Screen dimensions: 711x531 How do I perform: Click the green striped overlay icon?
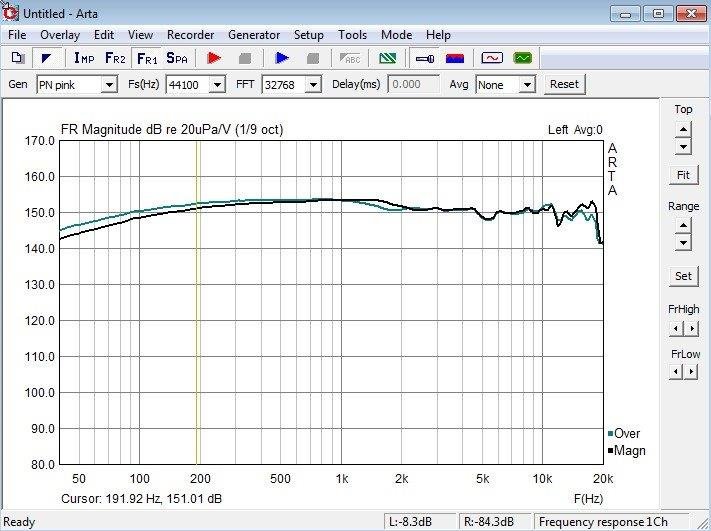(389, 58)
